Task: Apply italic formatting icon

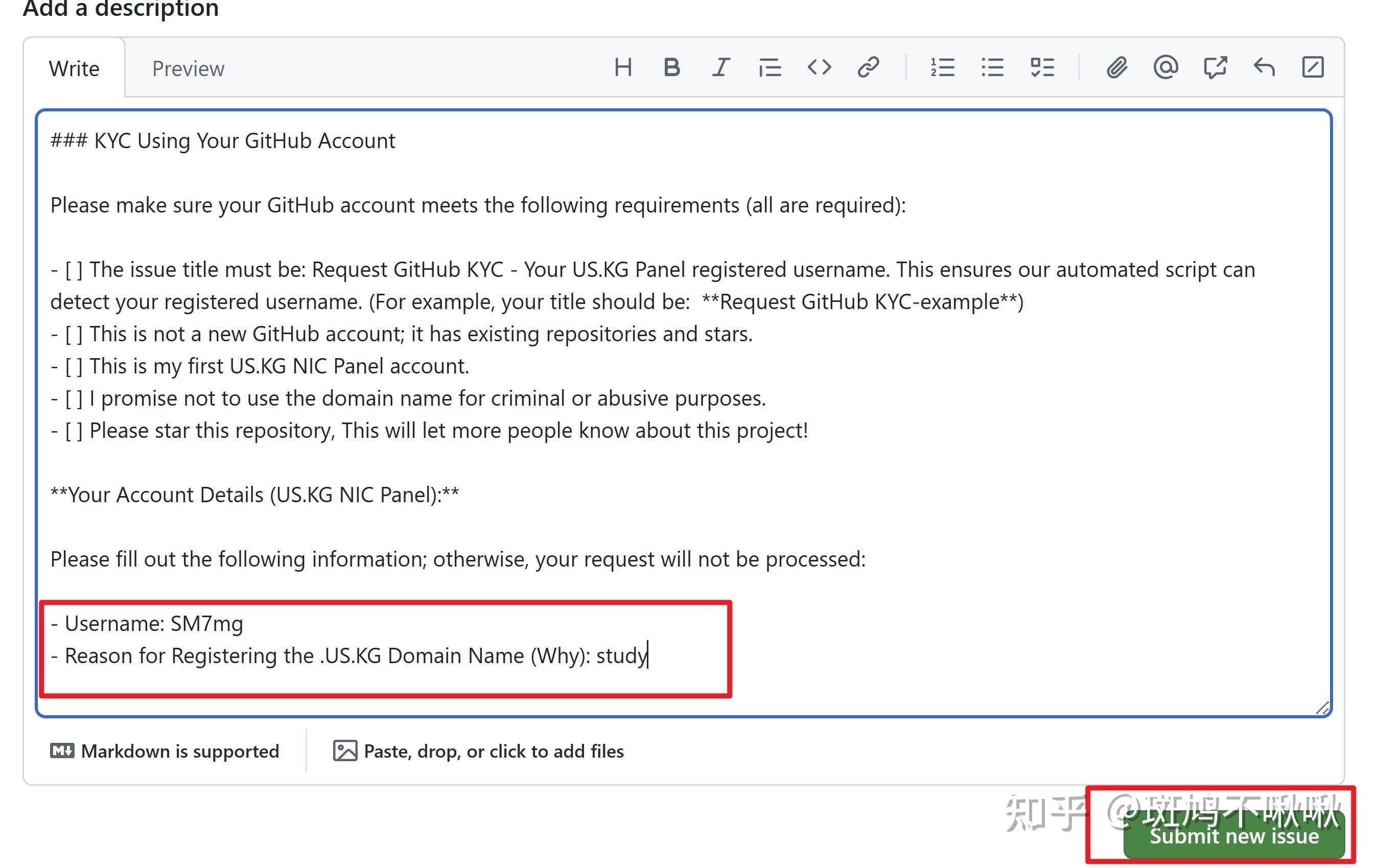Action: coord(720,67)
